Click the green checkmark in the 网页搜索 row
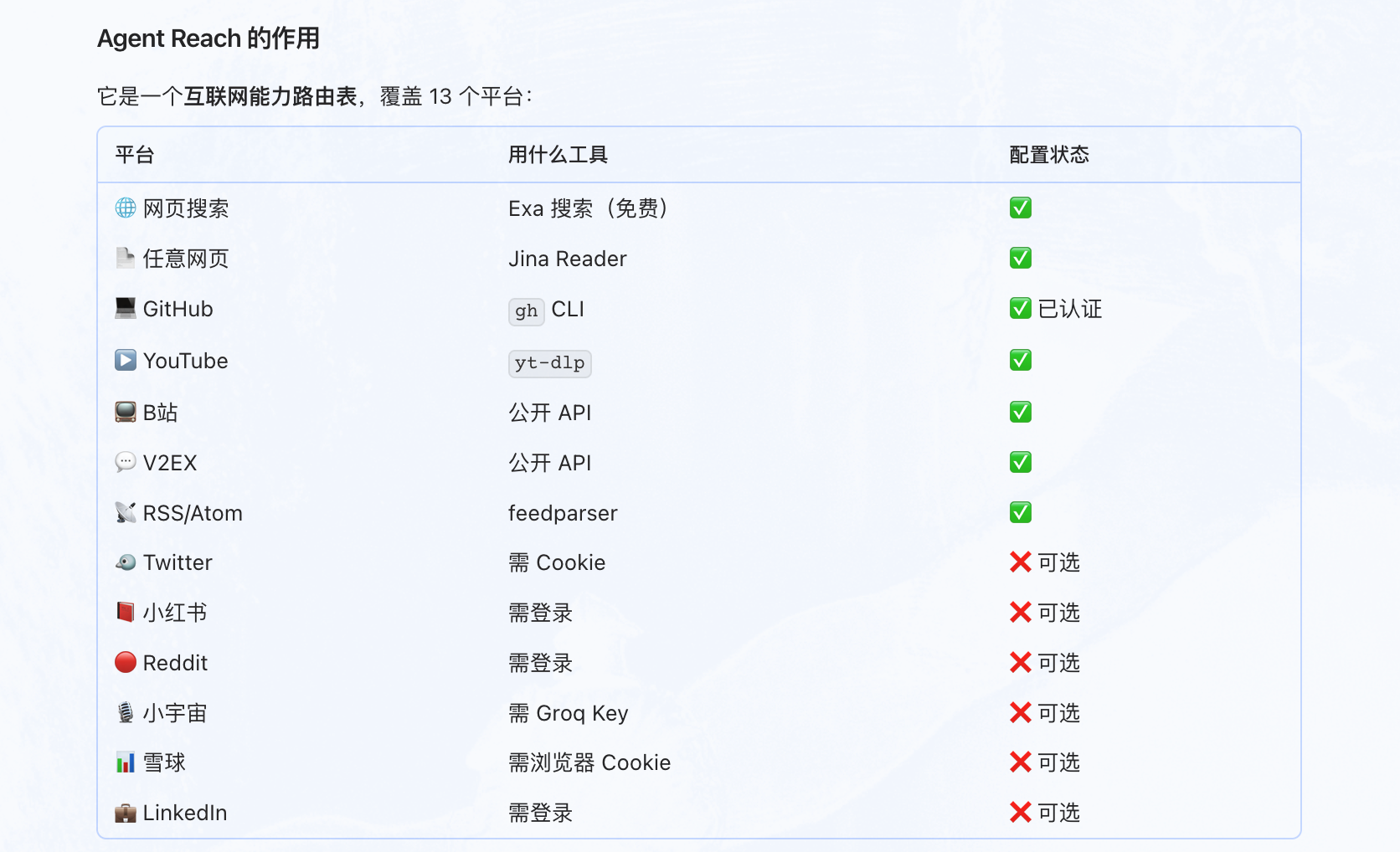This screenshot has width=1400, height=852. click(1021, 208)
